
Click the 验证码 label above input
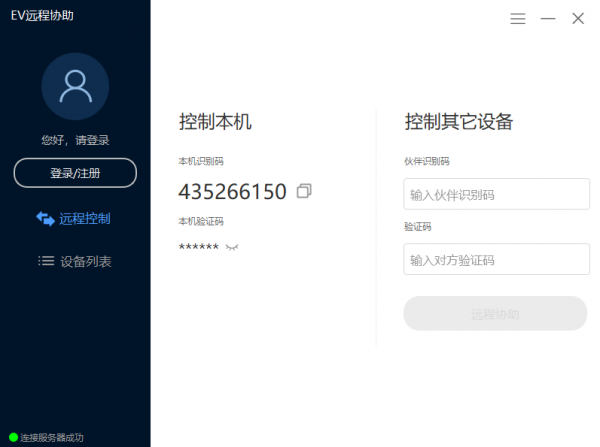tap(417, 227)
